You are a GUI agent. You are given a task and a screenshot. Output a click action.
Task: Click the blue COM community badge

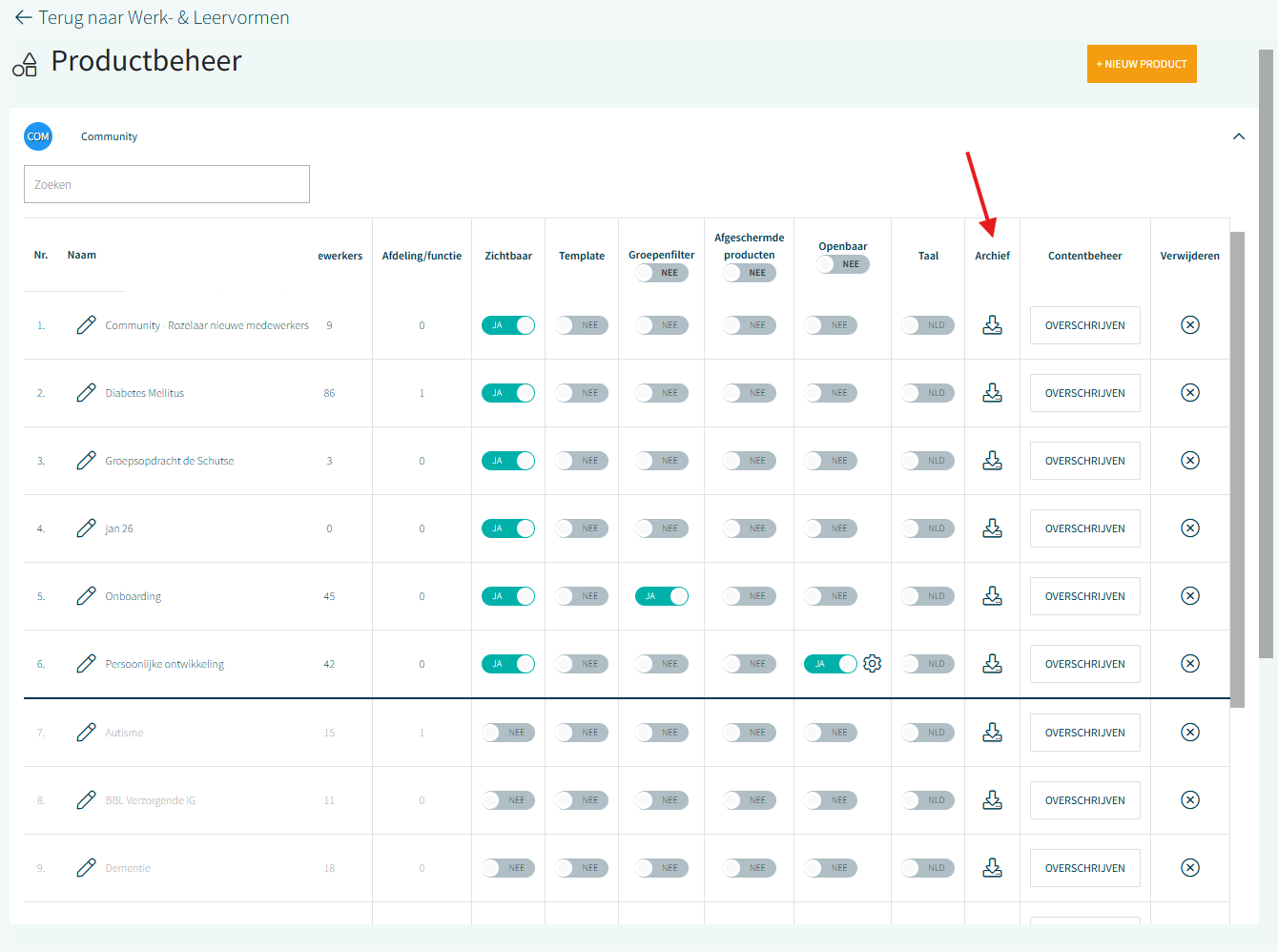click(38, 136)
